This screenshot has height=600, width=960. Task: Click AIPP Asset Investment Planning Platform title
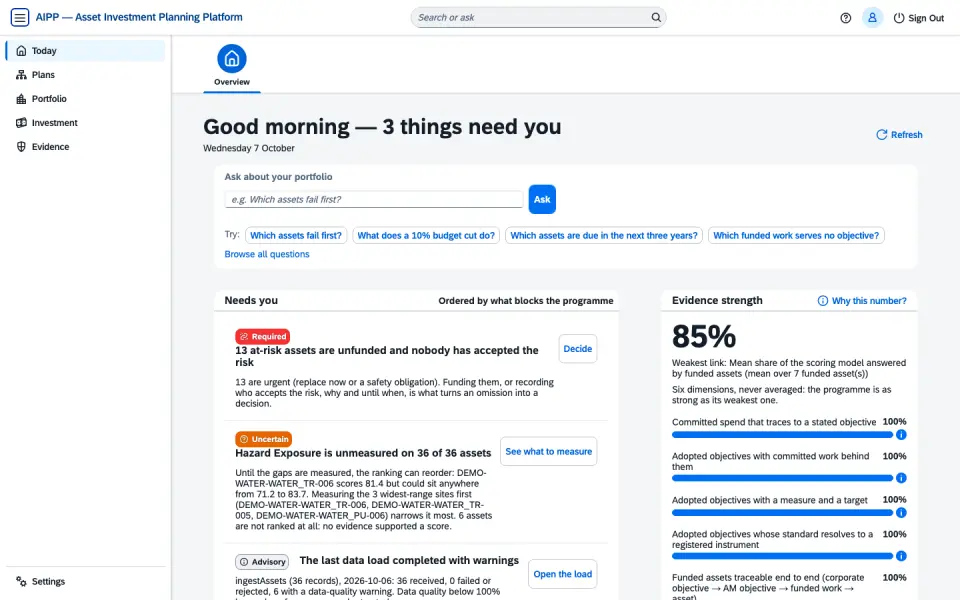pos(139,17)
